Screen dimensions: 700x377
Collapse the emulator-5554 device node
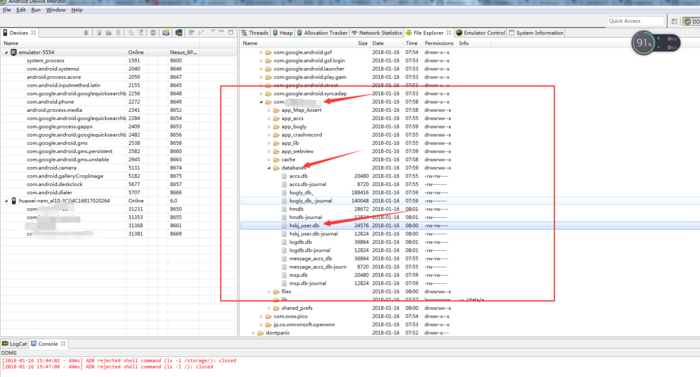click(6, 52)
